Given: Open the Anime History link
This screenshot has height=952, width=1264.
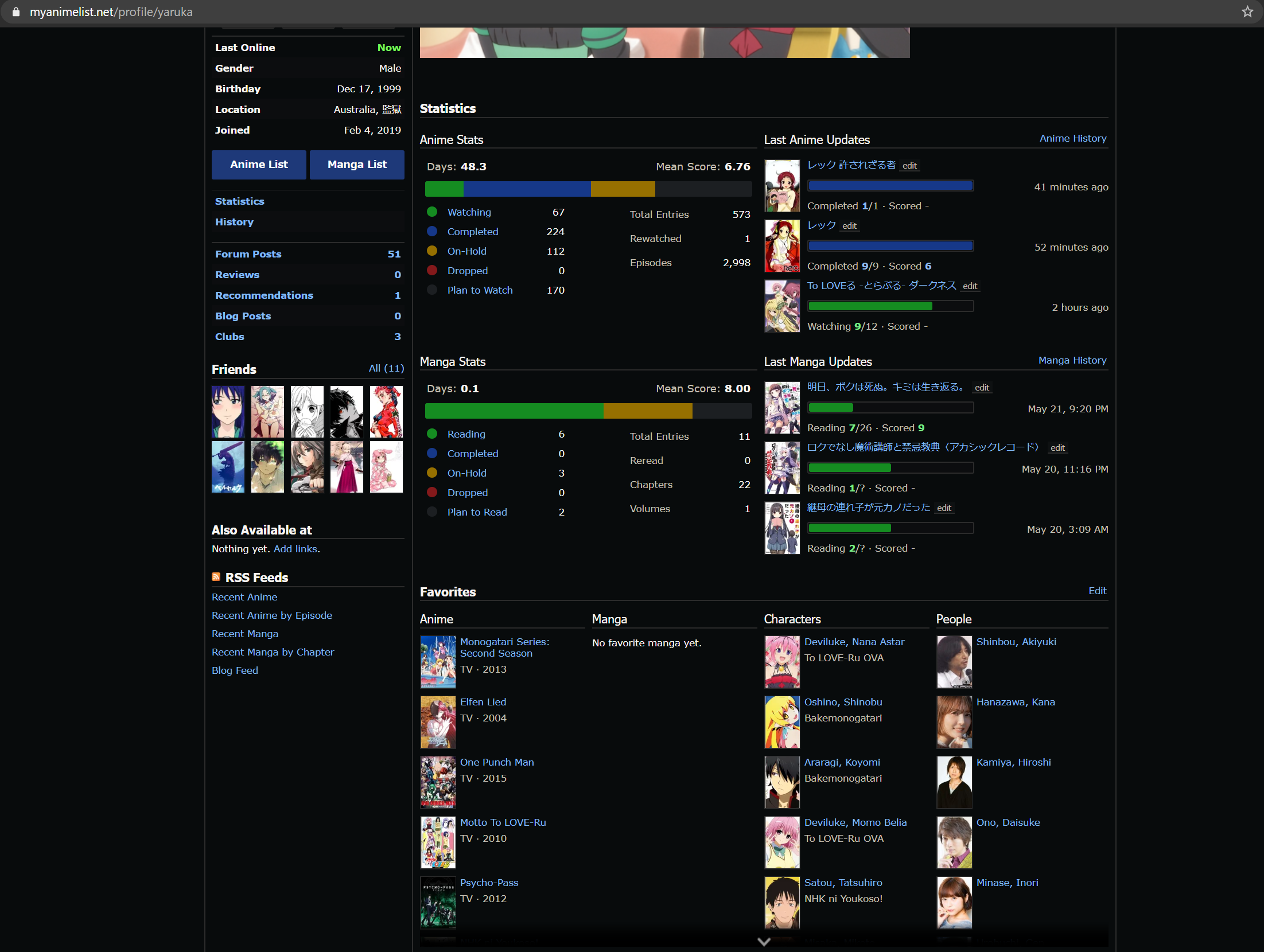Looking at the screenshot, I should coord(1072,138).
